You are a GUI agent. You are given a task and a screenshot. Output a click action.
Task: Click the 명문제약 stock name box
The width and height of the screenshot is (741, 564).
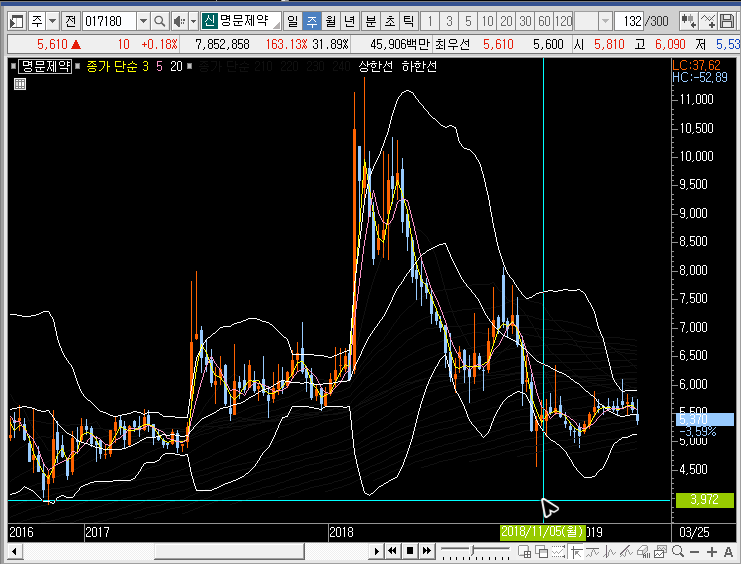(x=241, y=21)
